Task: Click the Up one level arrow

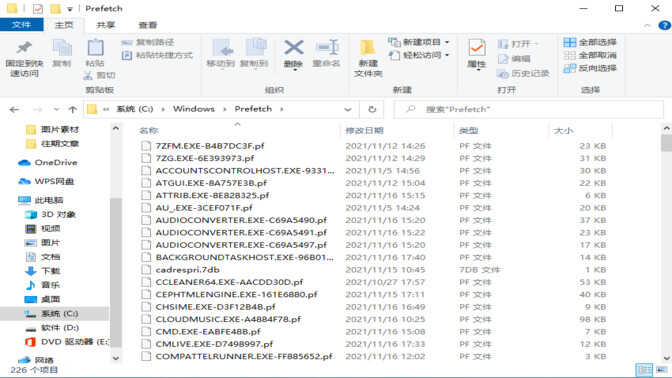Action: (x=73, y=110)
